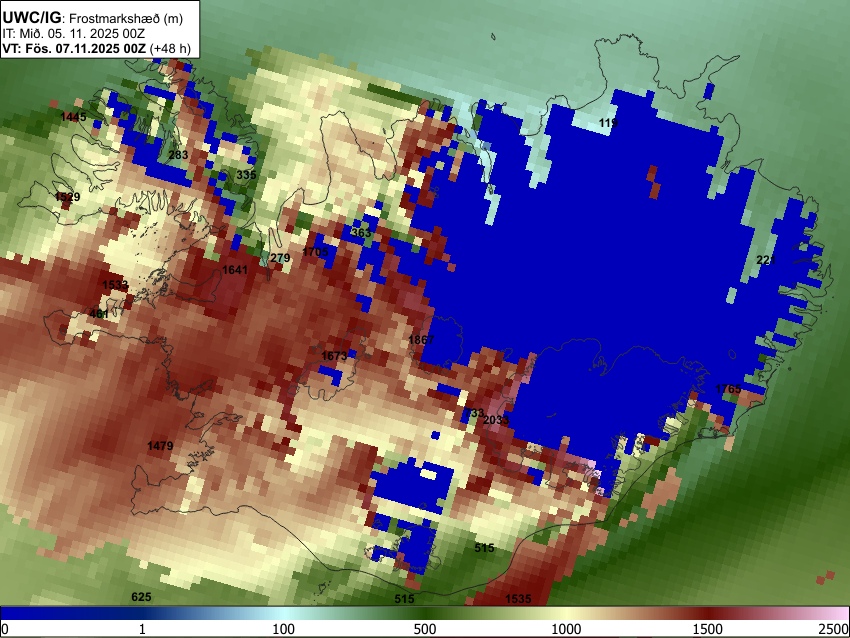This screenshot has width=850, height=638.
Task: Click the 733 map value
Action: pyautogui.click(x=474, y=413)
